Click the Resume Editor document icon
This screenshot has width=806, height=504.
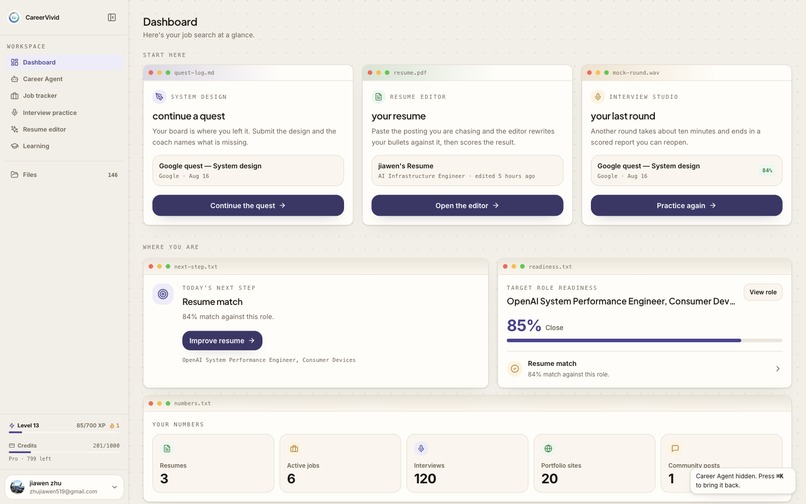pyautogui.click(x=378, y=97)
